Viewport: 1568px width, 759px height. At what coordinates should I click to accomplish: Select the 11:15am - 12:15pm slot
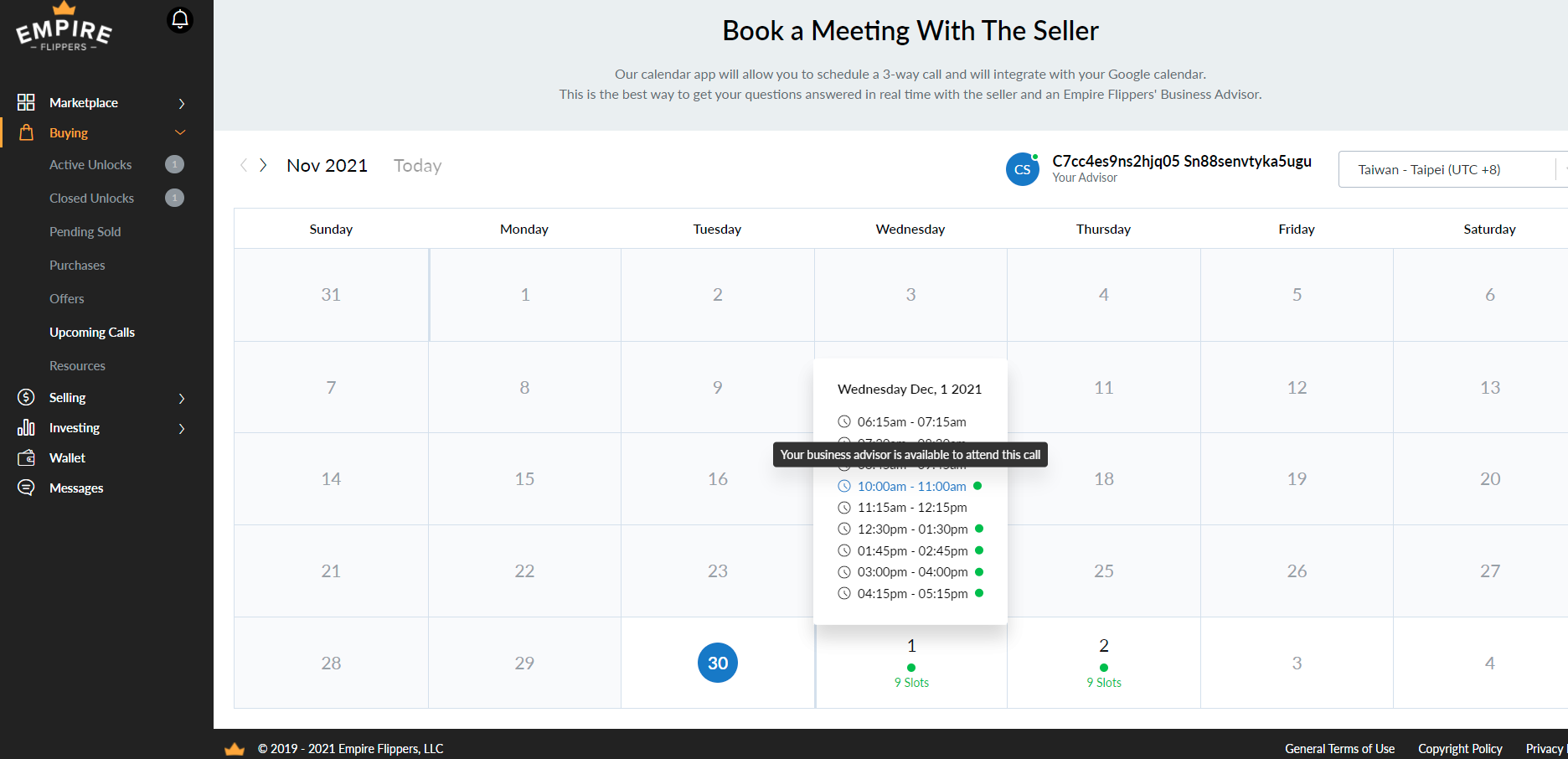[912, 508]
